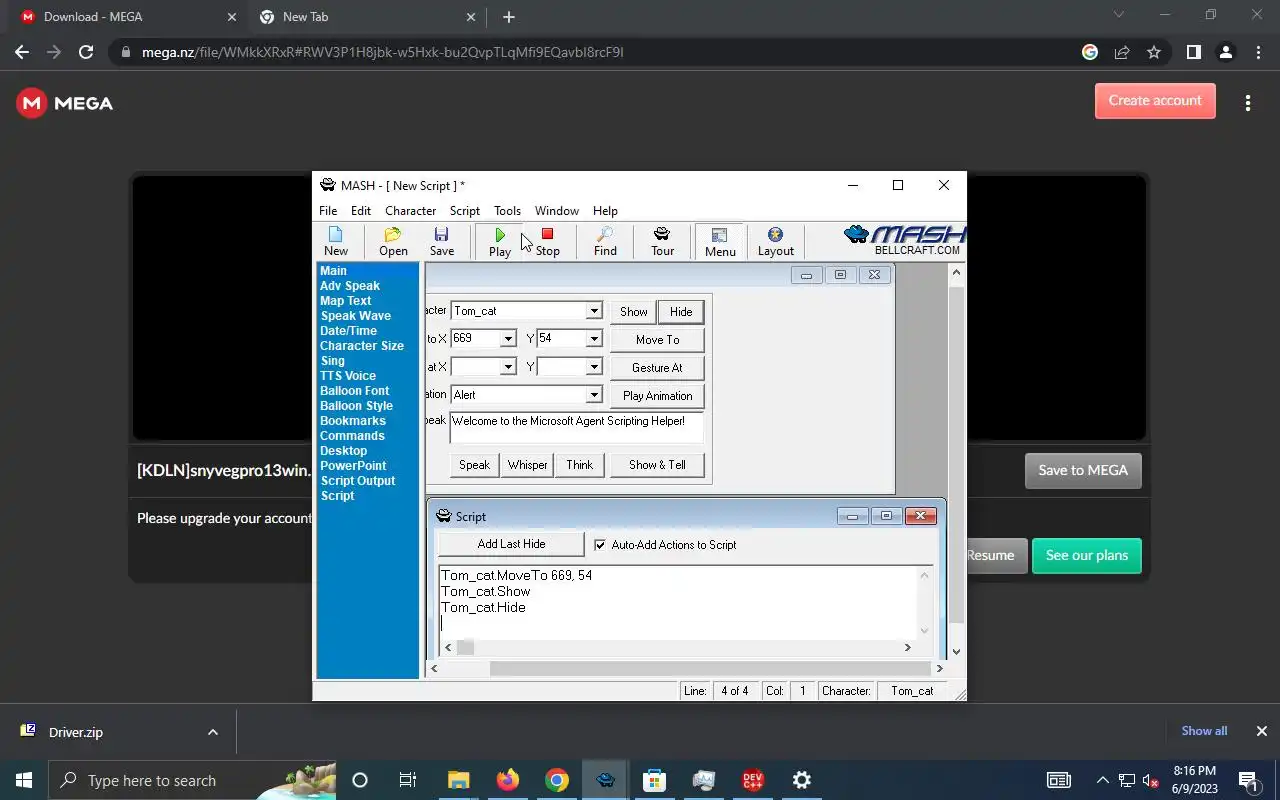Click the MEGA logo in the page header
The width and height of the screenshot is (1280, 800).
point(65,103)
